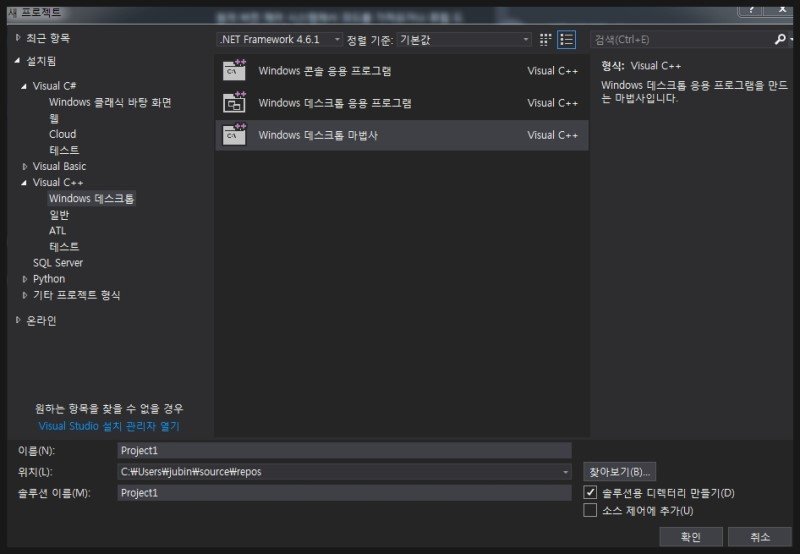Select Windows 데스크톱 마법사 template name
Screen dimensions: 800x554
(x=318, y=135)
